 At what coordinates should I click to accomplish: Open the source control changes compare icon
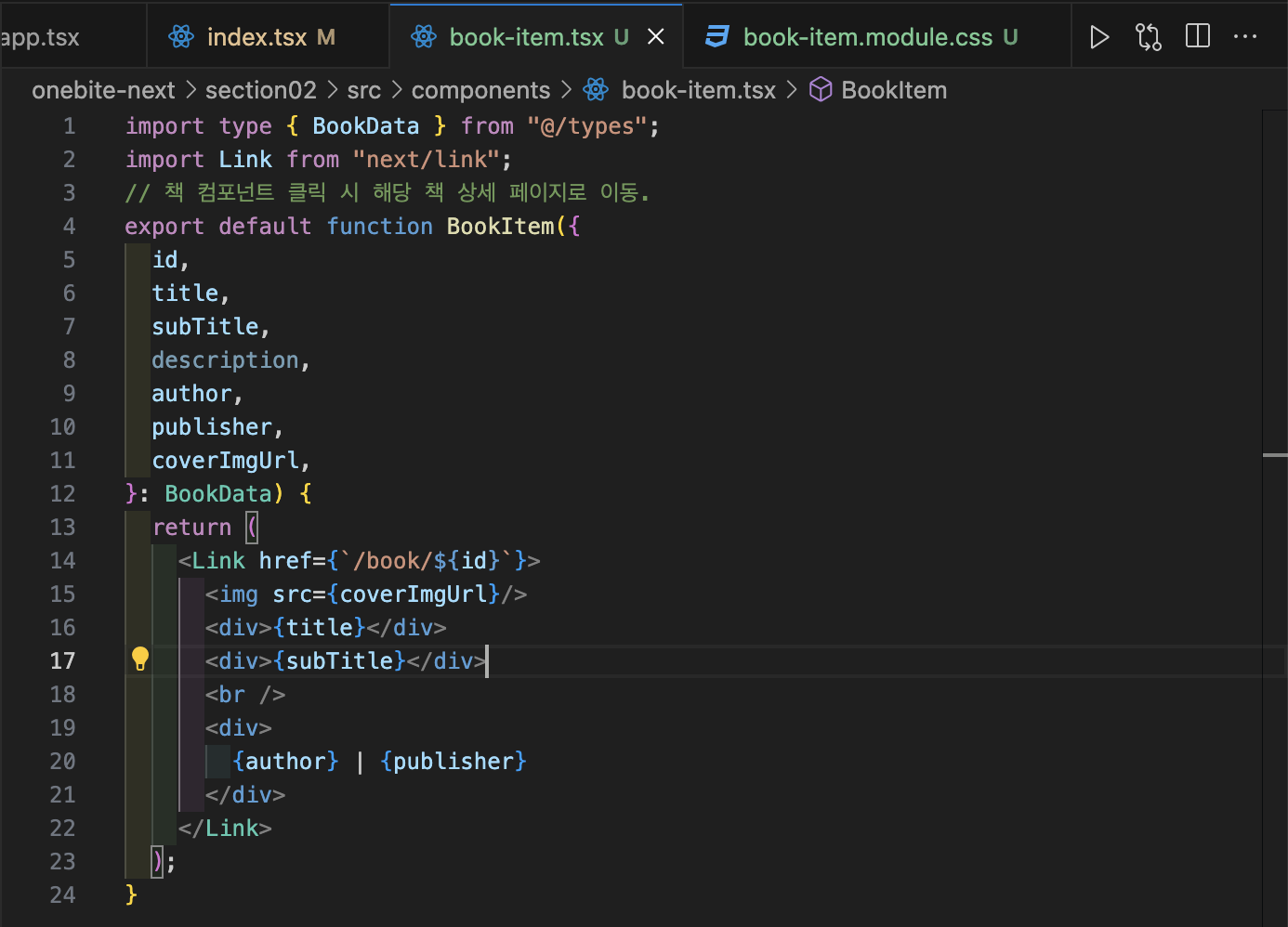(1149, 37)
